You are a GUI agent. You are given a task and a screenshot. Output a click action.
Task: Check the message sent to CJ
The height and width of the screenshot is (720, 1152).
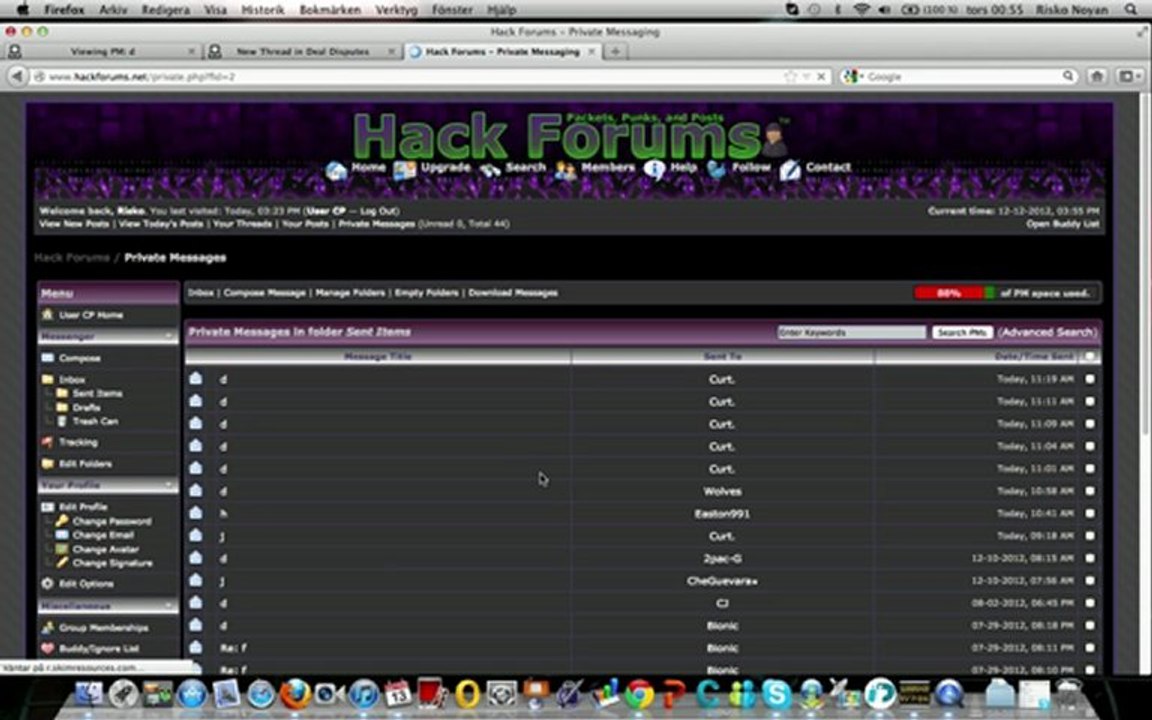tap(1090, 603)
